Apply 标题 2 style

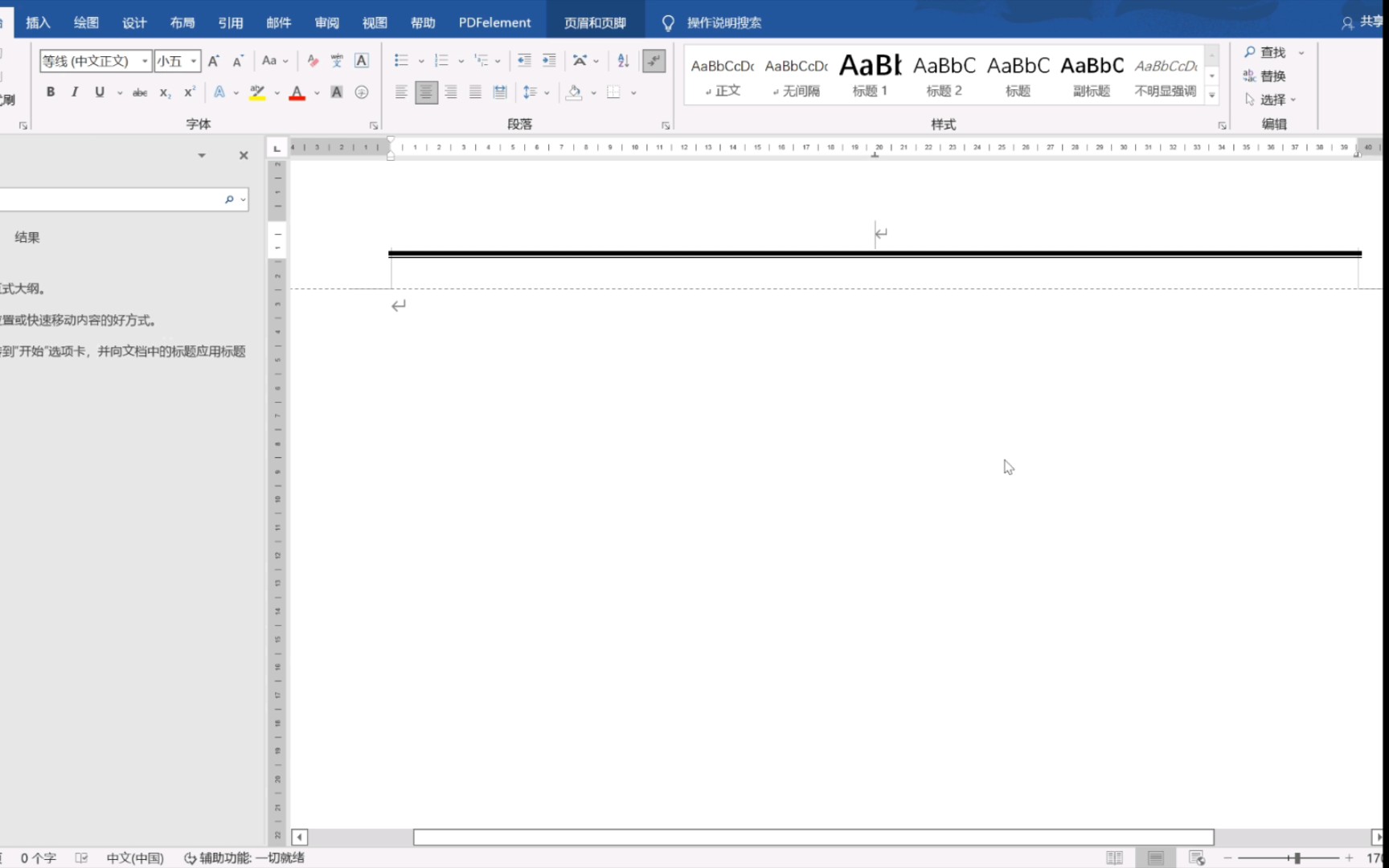(944, 74)
